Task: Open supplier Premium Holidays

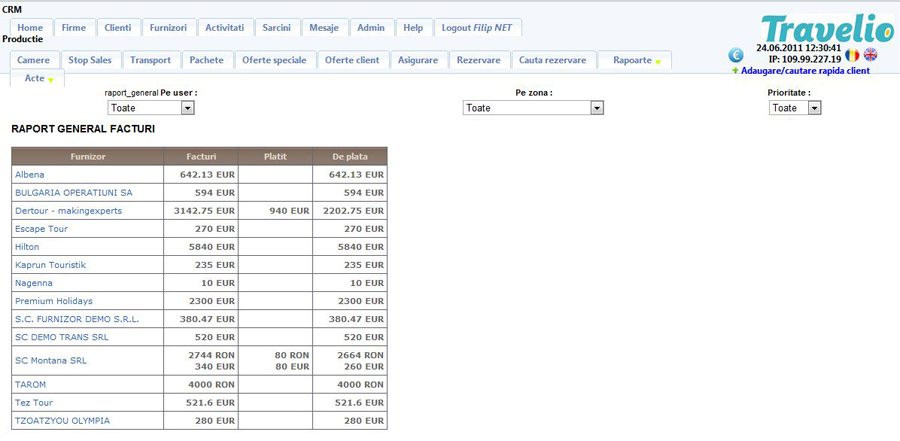Action: (x=54, y=301)
